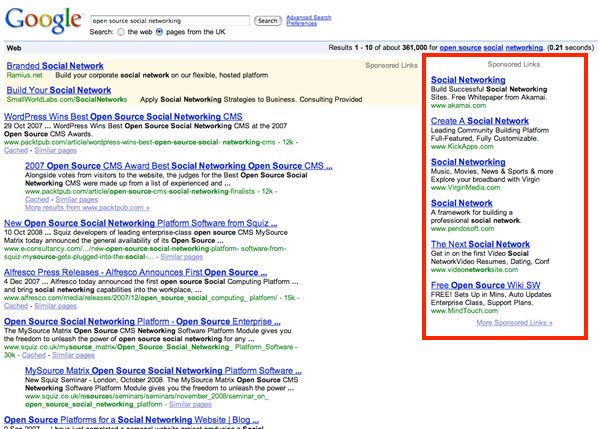600x429 pixels.
Task: Click 'More Sponsored Links »'
Action: [x=514, y=323]
